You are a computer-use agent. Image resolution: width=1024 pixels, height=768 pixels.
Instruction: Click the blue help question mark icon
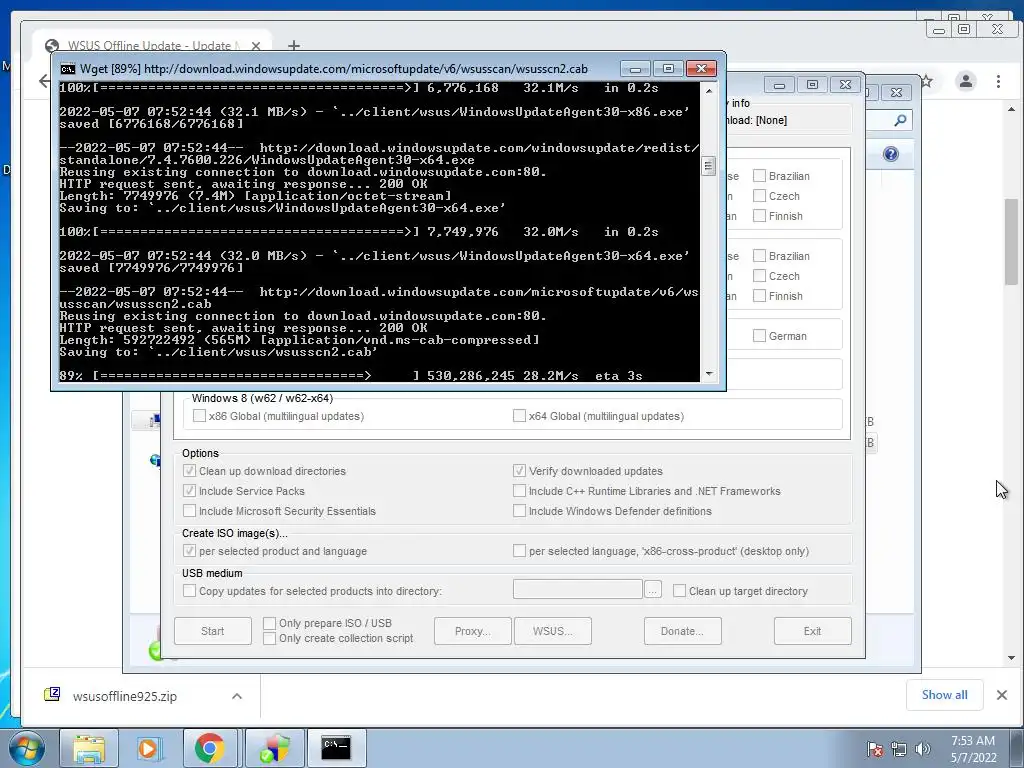891,154
